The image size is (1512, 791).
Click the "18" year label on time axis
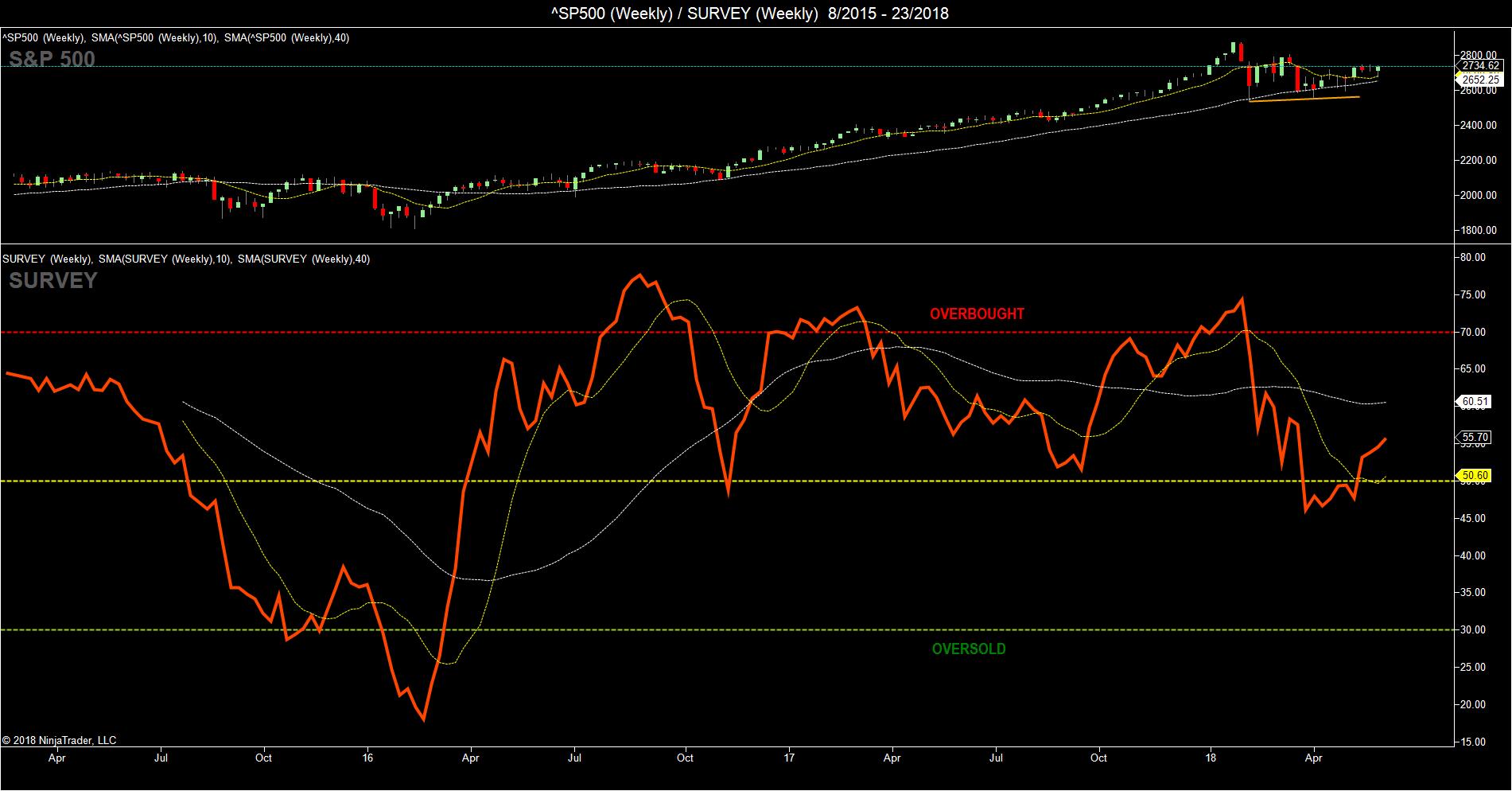[x=1211, y=758]
